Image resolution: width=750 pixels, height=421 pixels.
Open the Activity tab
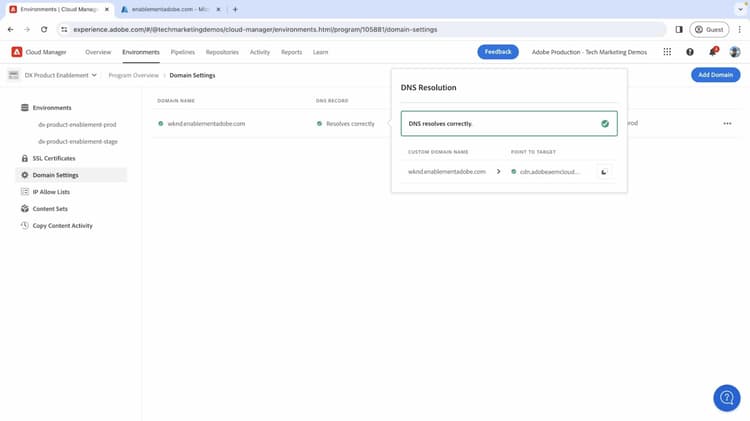pyautogui.click(x=260, y=52)
